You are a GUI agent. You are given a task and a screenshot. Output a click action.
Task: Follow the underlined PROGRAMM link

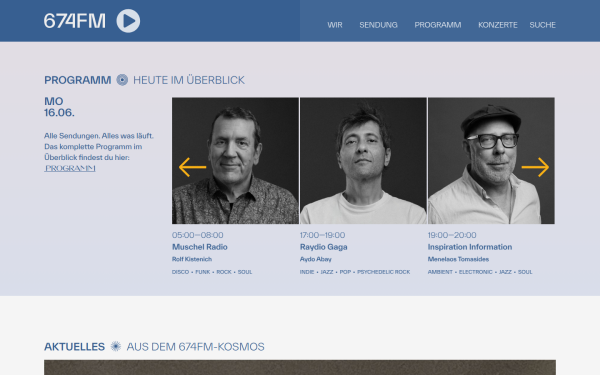[70, 168]
